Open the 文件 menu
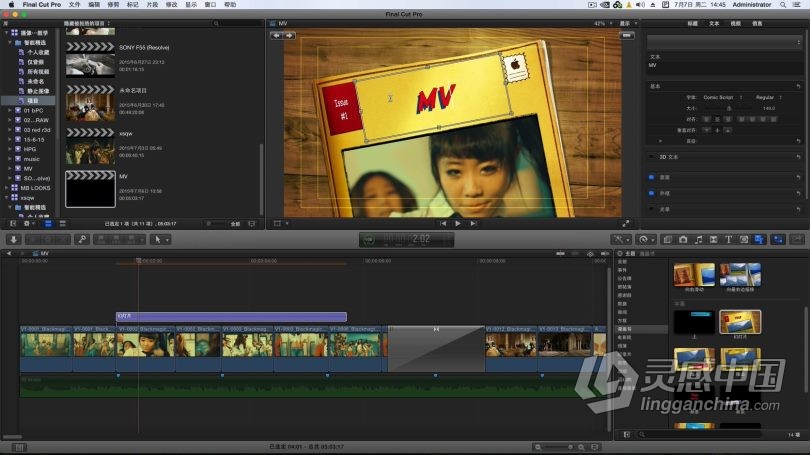Image resolution: width=810 pixels, height=455 pixels. [x=75, y=4]
